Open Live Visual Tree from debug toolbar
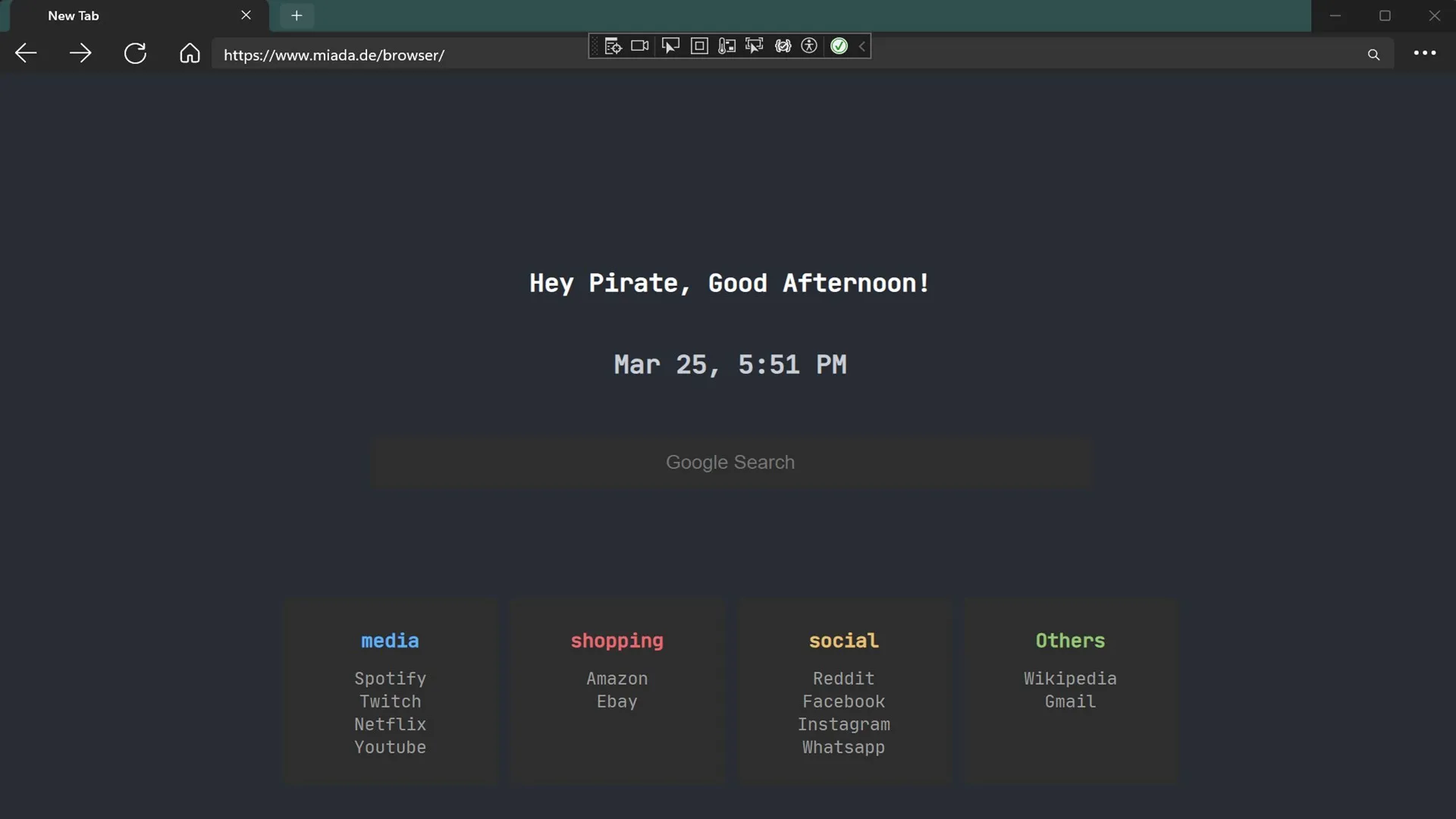The image size is (1456, 819). (613, 46)
